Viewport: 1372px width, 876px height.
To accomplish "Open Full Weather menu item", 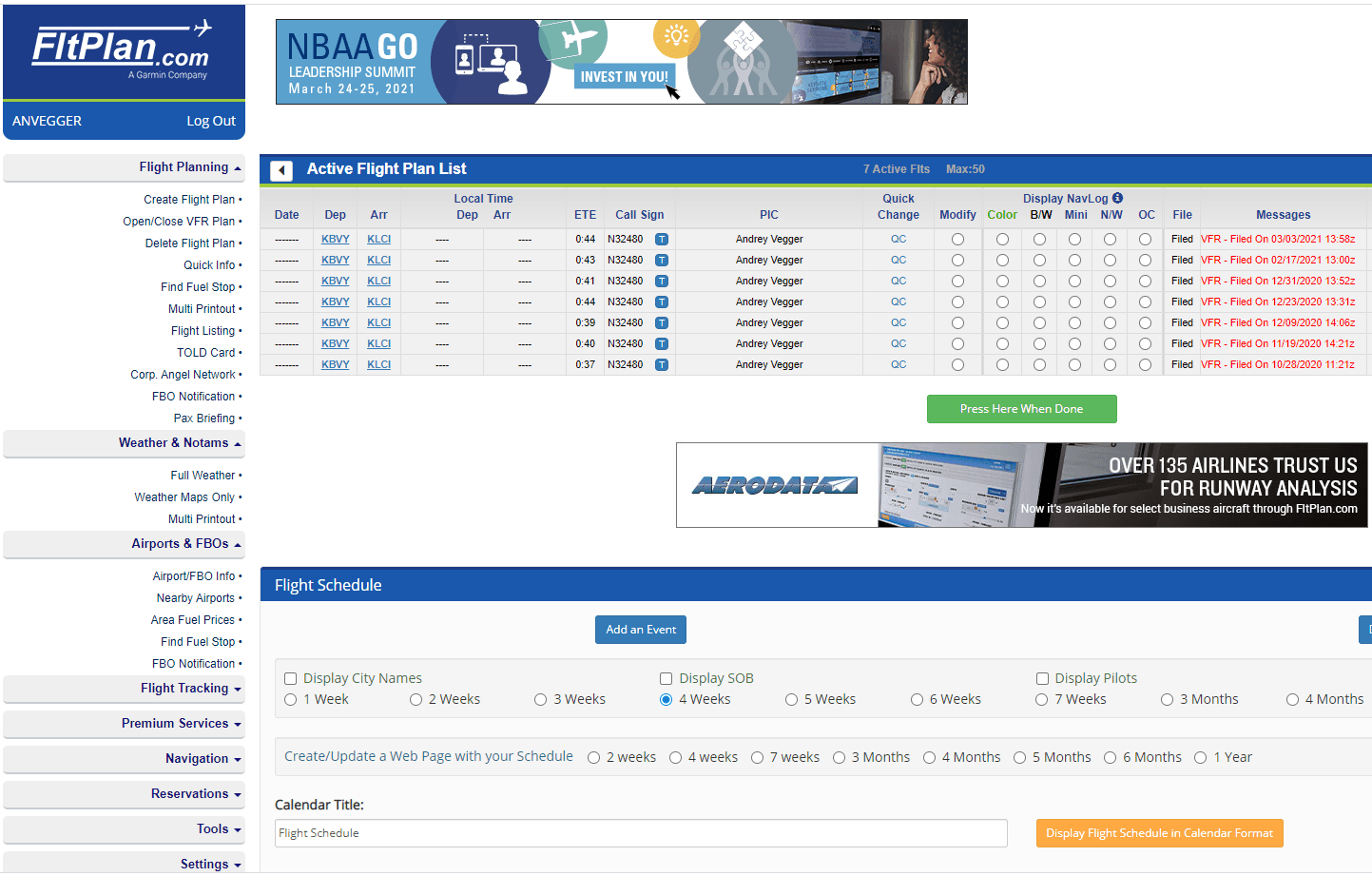I will [x=203, y=476].
